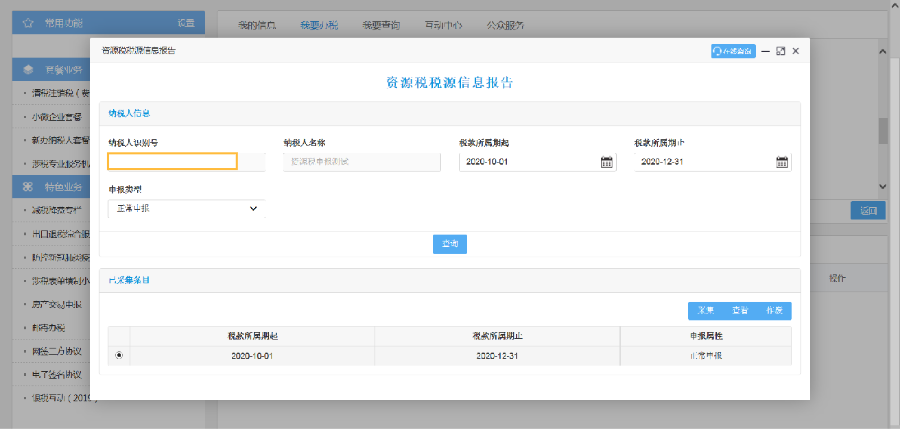900x429 pixels.
Task: Click scroll down arrow on background scrollbar
Action: 883,187
